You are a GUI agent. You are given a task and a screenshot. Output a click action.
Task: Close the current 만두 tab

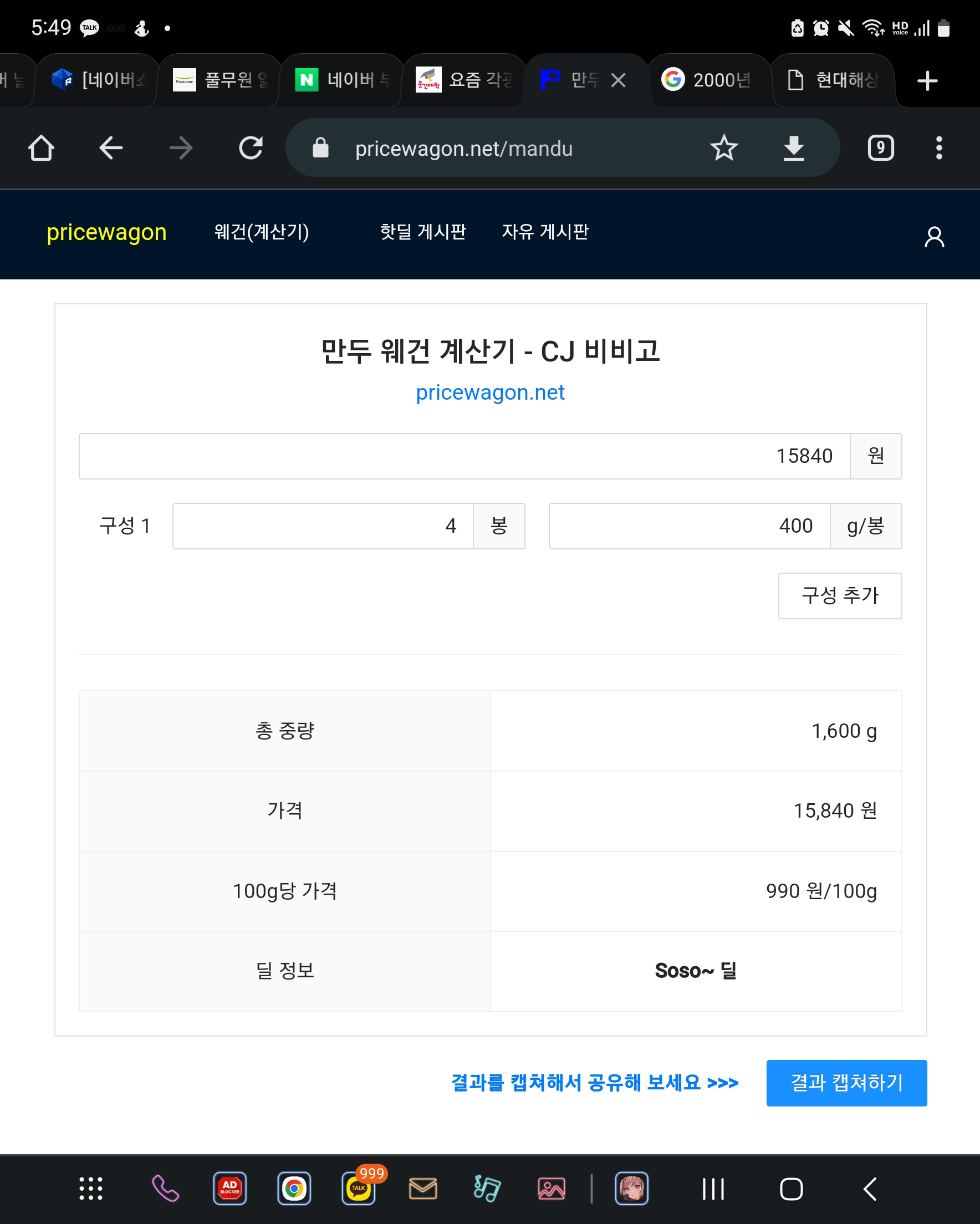pos(618,80)
